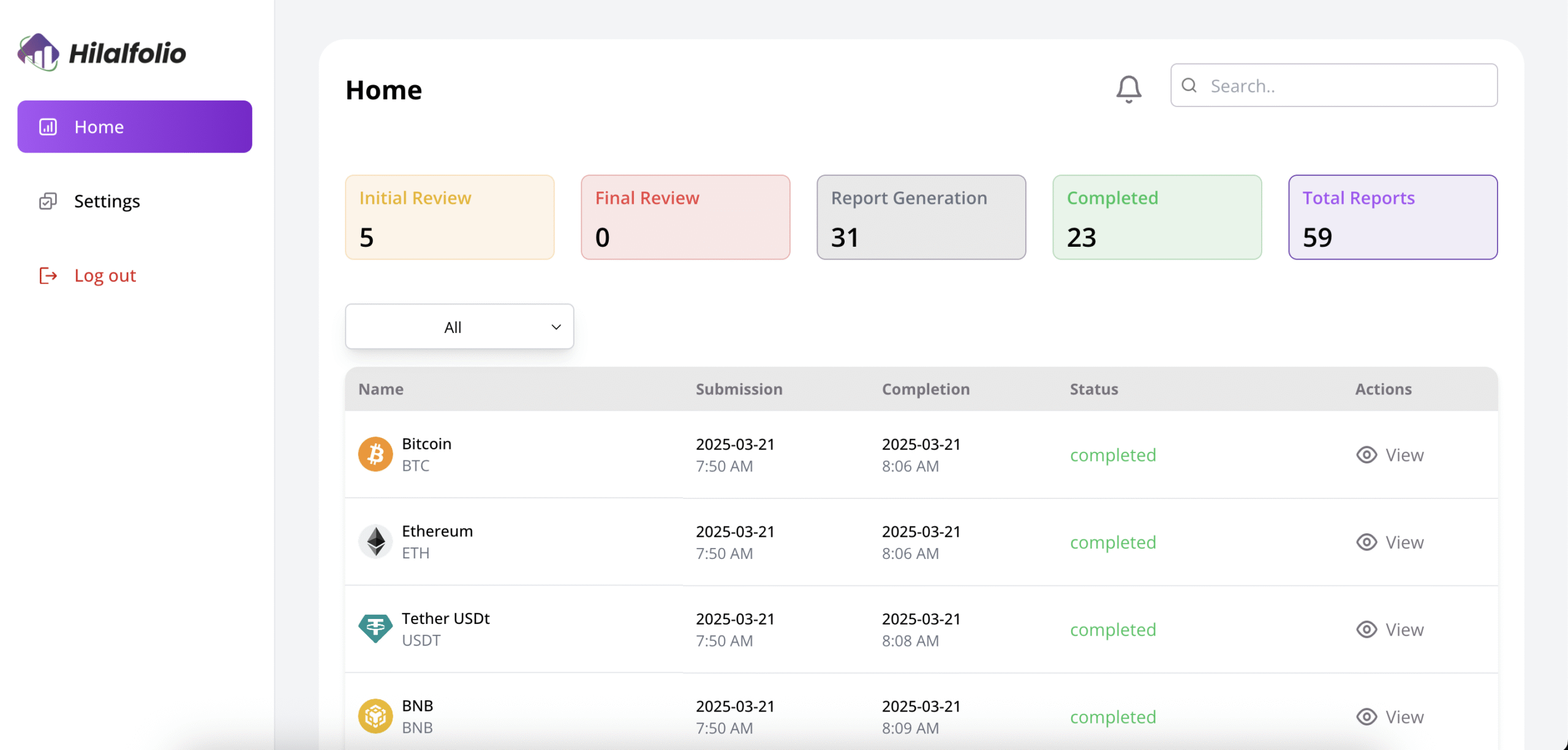Image resolution: width=1568 pixels, height=750 pixels.
Task: Click the ETH ticker symbol text
Action: (415, 553)
